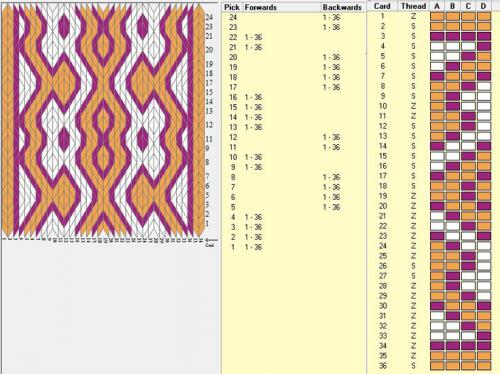The width and height of the screenshot is (500, 374).
Task: Toggle threading direction of card 1
Action: (413, 16)
